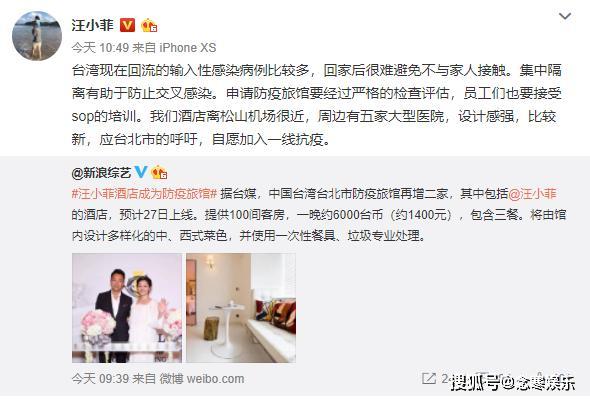Open 汪小菲's profile avatar photo
Screen dimensions: 590x400
(x=37, y=36)
